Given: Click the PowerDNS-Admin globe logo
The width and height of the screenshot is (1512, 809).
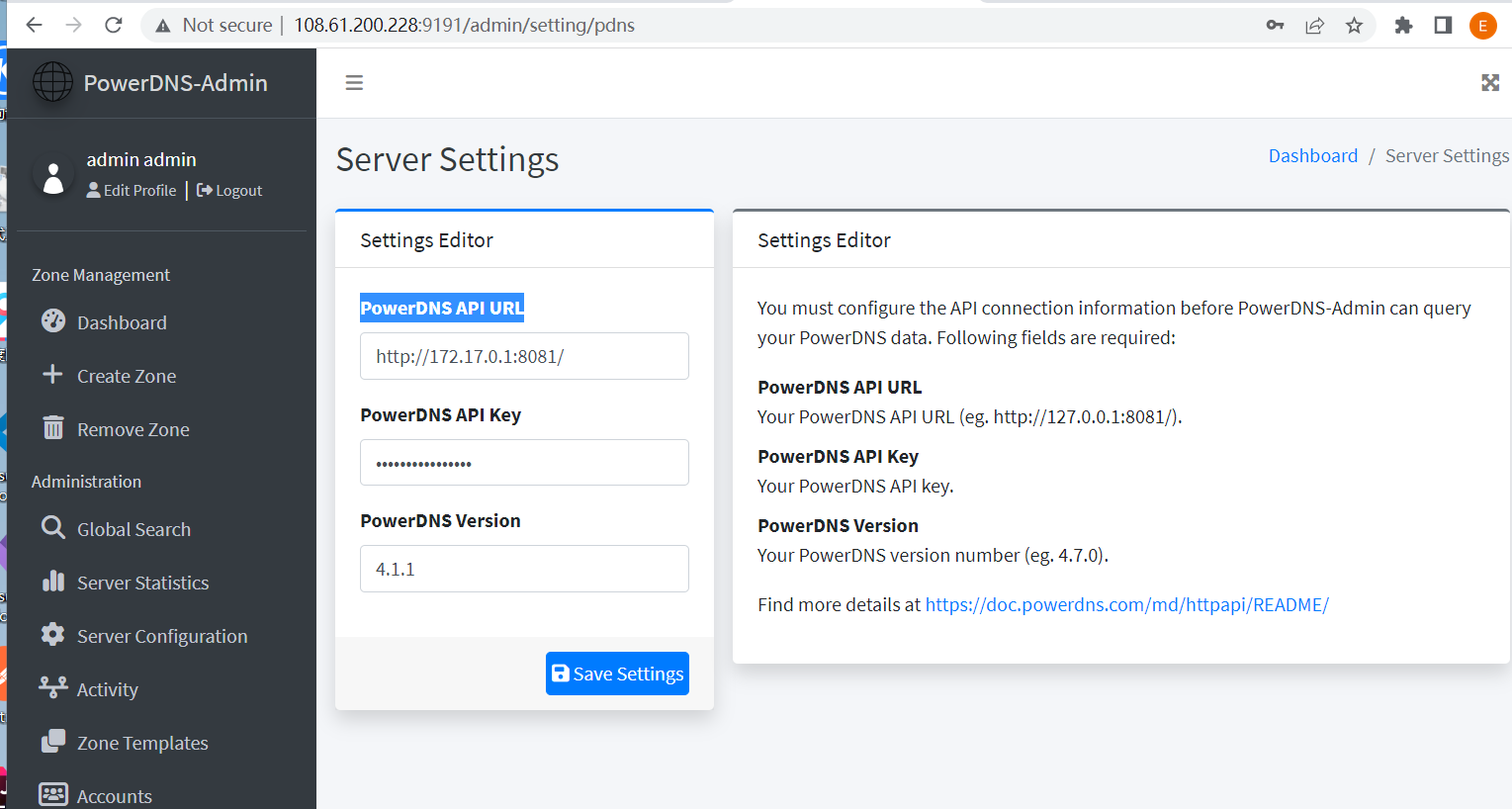Looking at the screenshot, I should tap(52, 82).
